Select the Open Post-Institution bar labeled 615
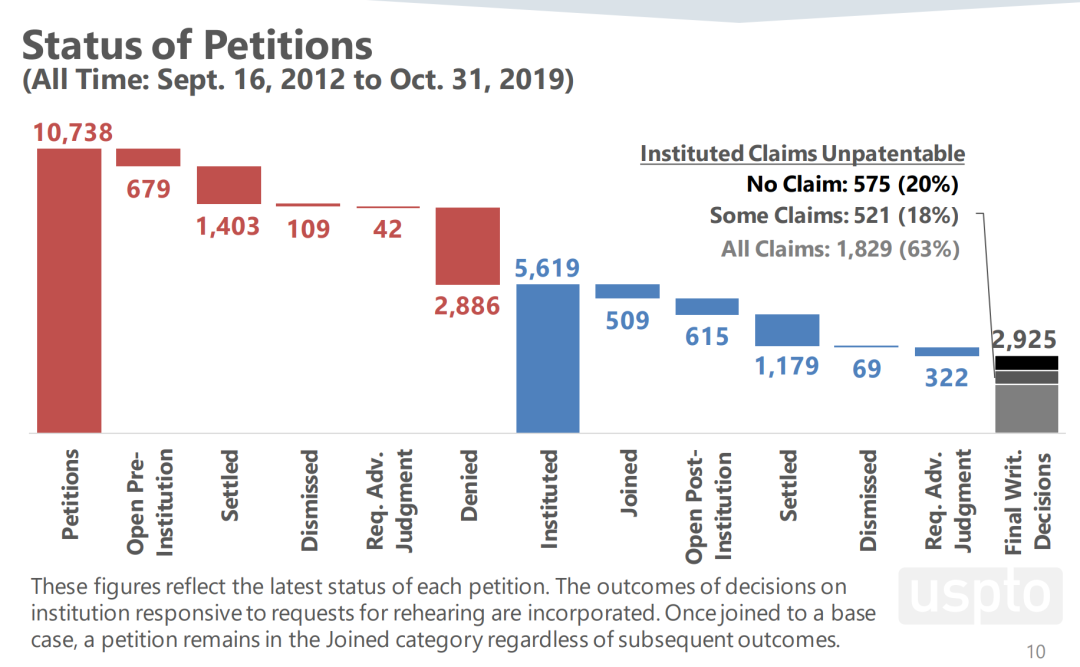 (x=707, y=307)
